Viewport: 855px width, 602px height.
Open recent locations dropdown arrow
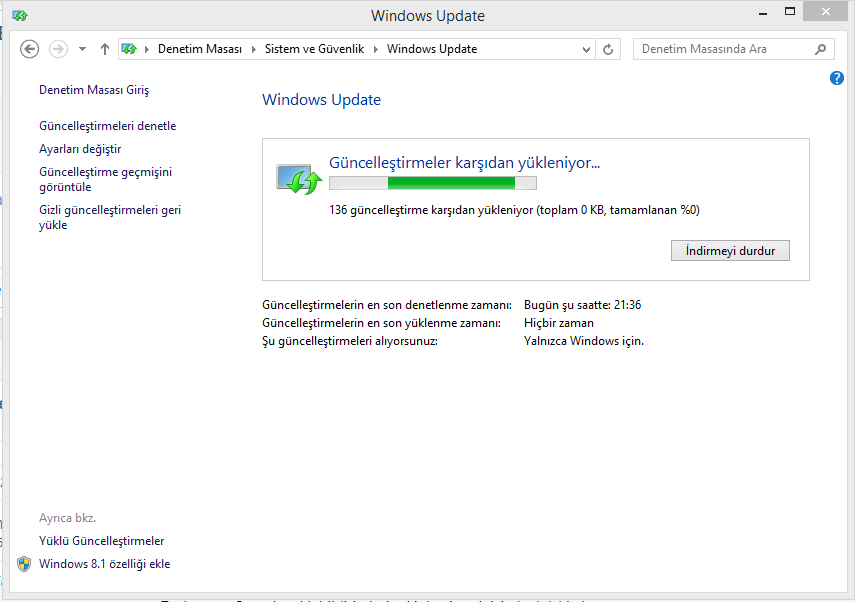(82, 49)
